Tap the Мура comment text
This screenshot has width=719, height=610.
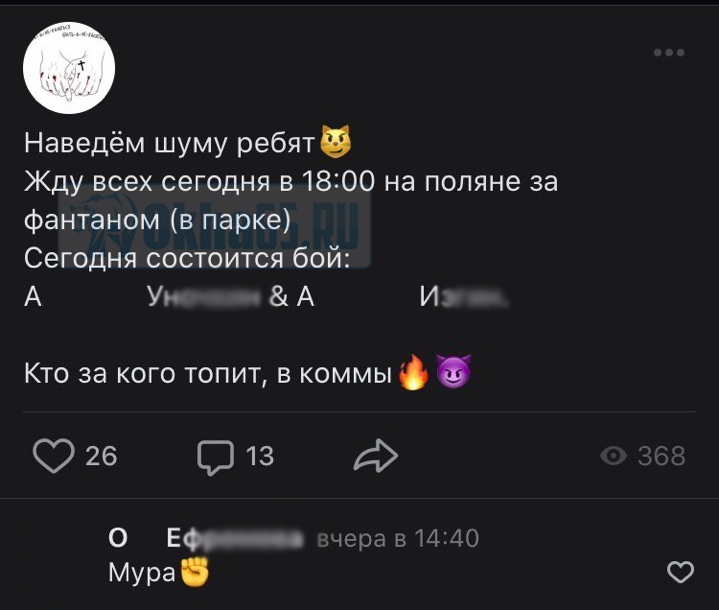pos(142,572)
